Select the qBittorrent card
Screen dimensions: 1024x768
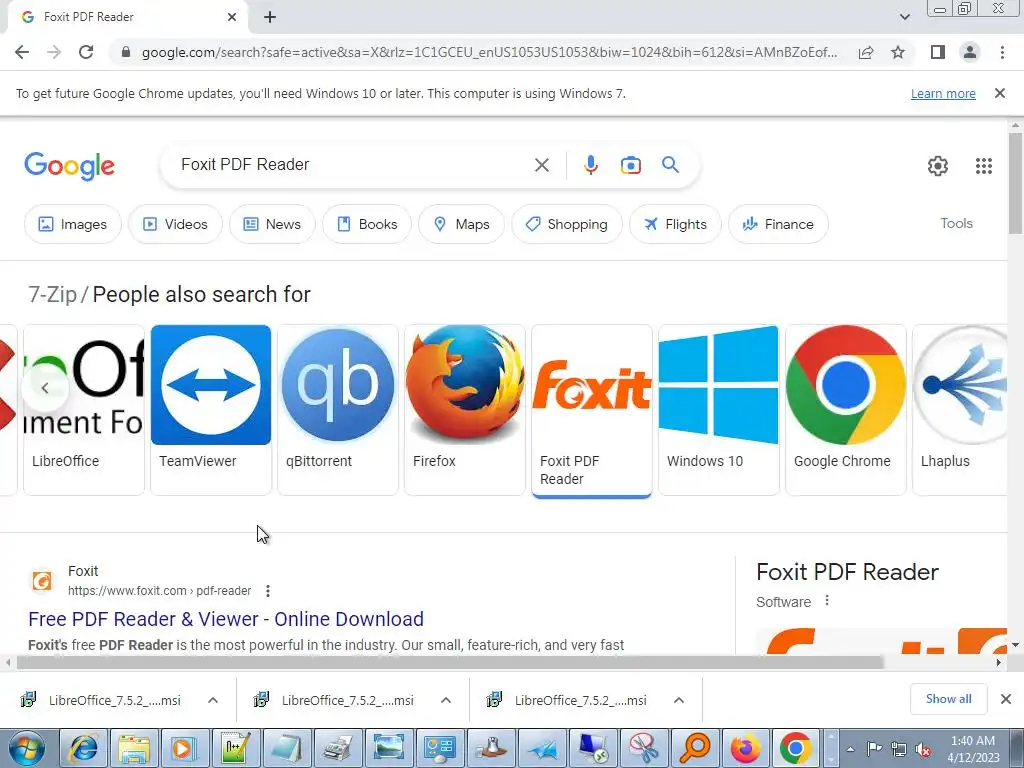point(338,409)
